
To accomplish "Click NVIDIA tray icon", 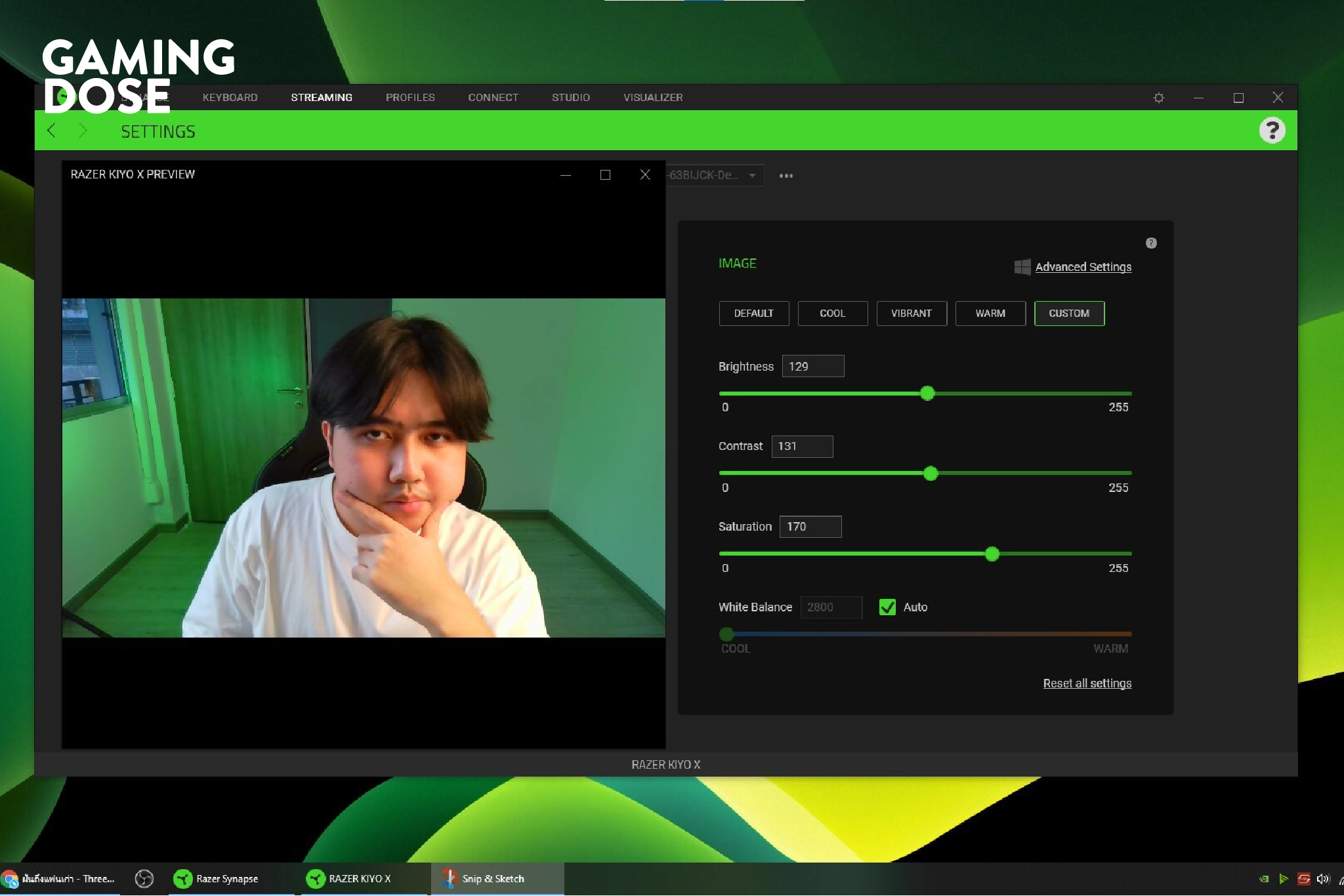I will click(x=1264, y=879).
